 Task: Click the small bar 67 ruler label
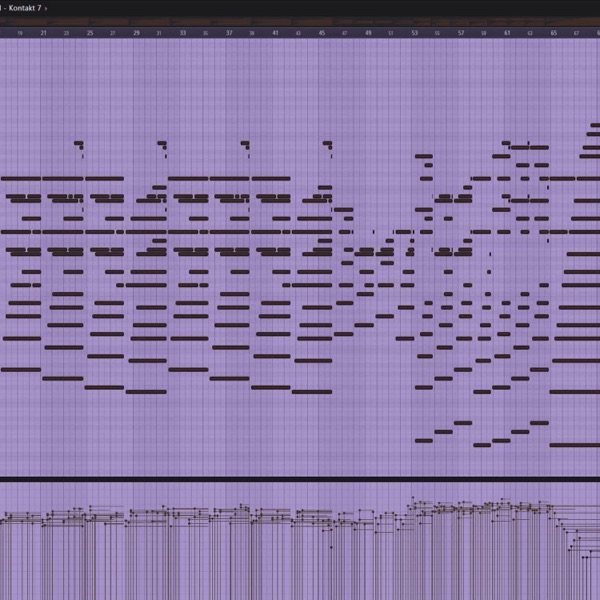click(576, 33)
